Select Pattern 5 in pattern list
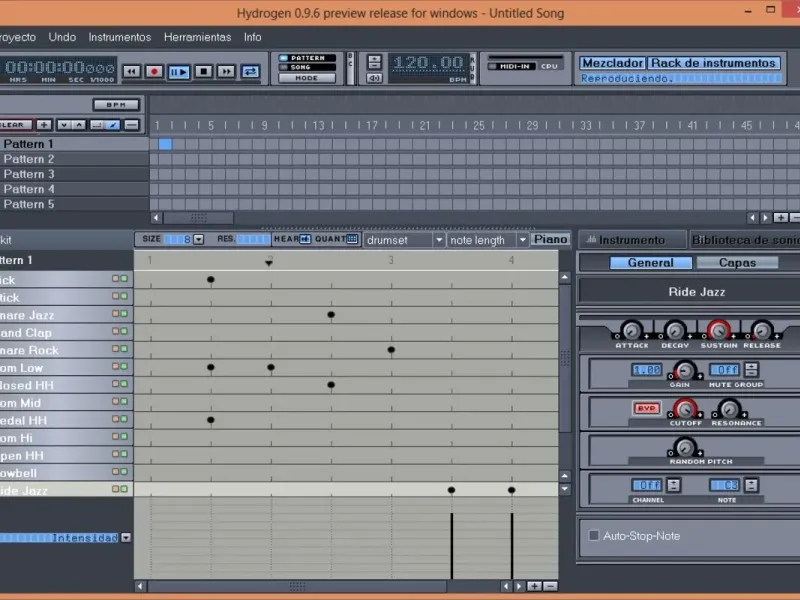Viewport: 800px width, 600px height. point(74,204)
